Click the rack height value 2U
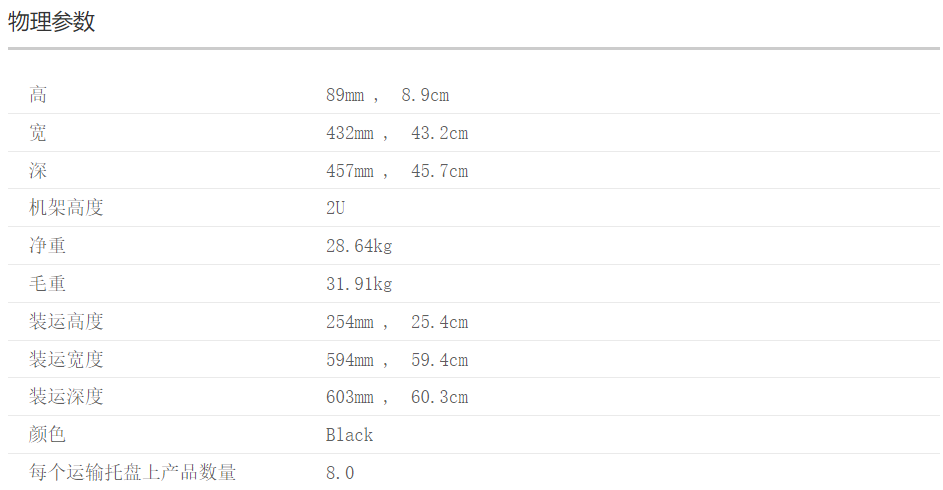Screen dimensions: 943x490 336,208
